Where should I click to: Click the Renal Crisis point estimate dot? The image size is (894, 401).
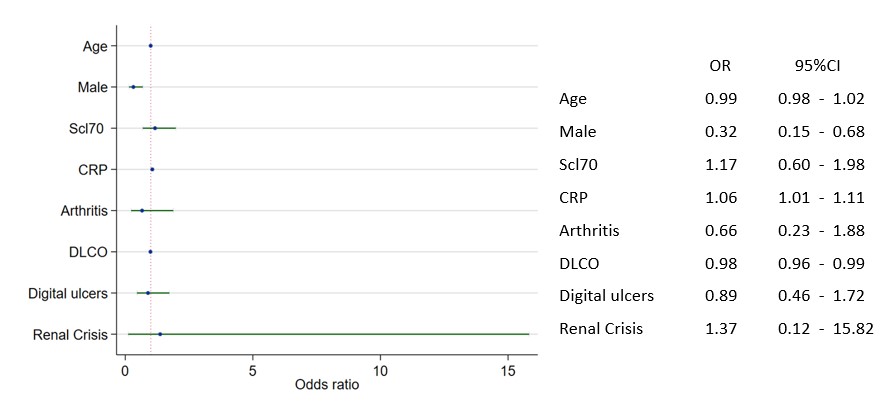[160, 334]
